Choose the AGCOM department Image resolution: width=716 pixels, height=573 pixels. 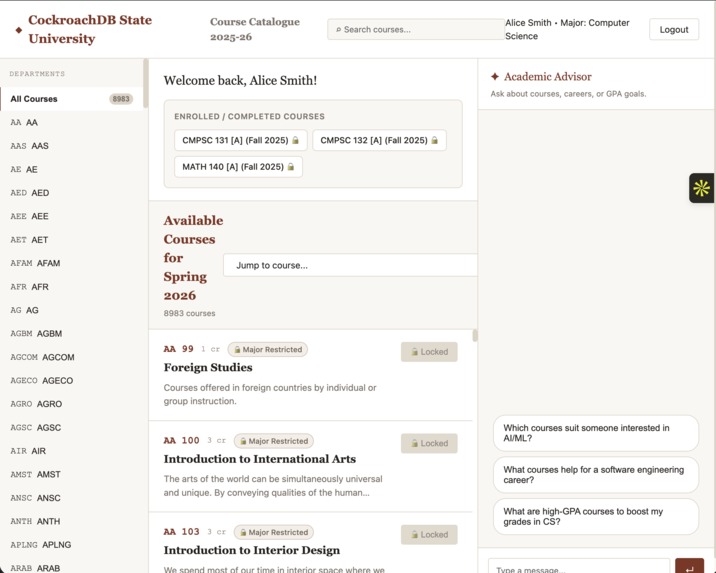72,357
